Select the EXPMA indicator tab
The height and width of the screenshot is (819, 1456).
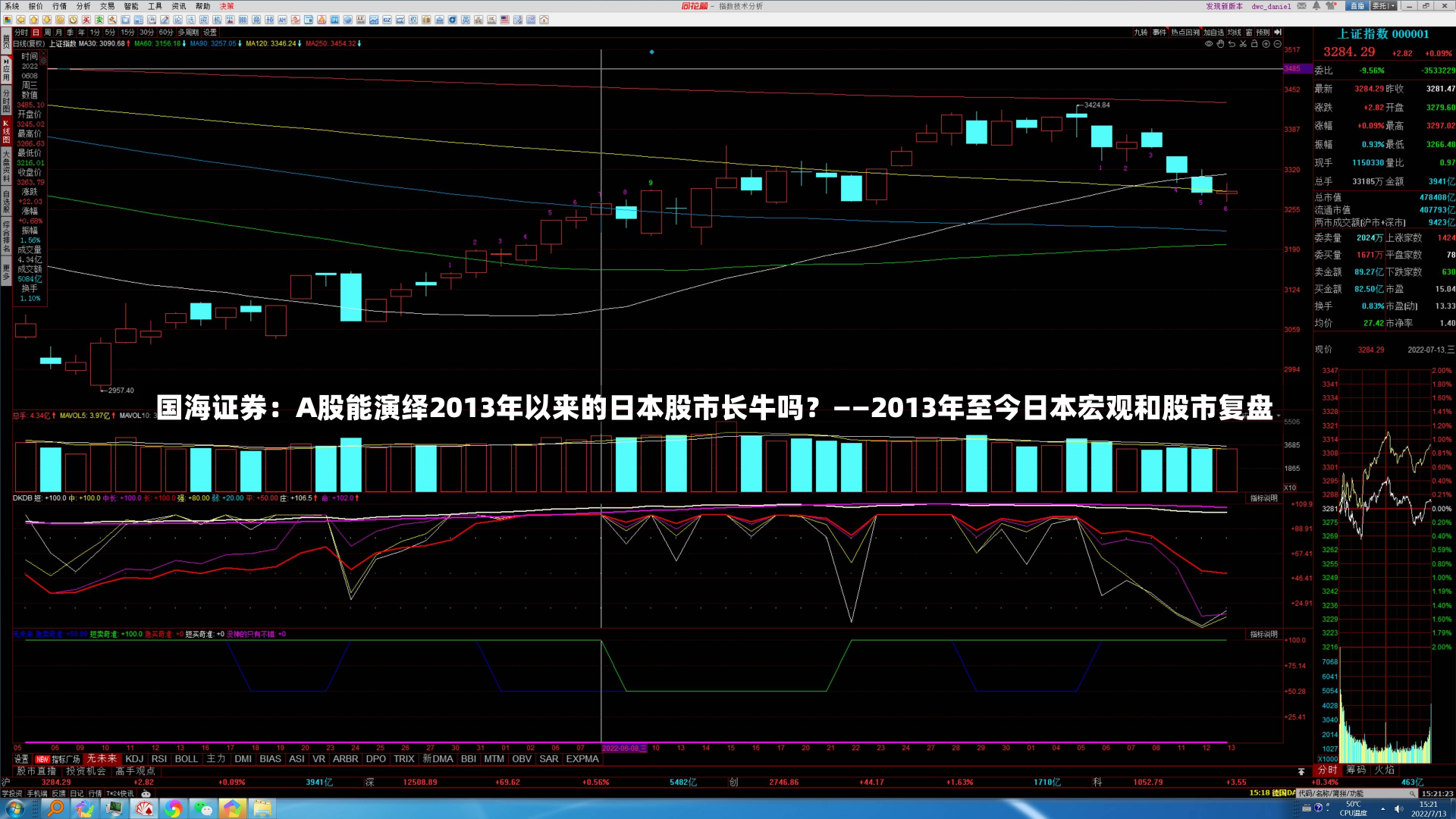582,758
